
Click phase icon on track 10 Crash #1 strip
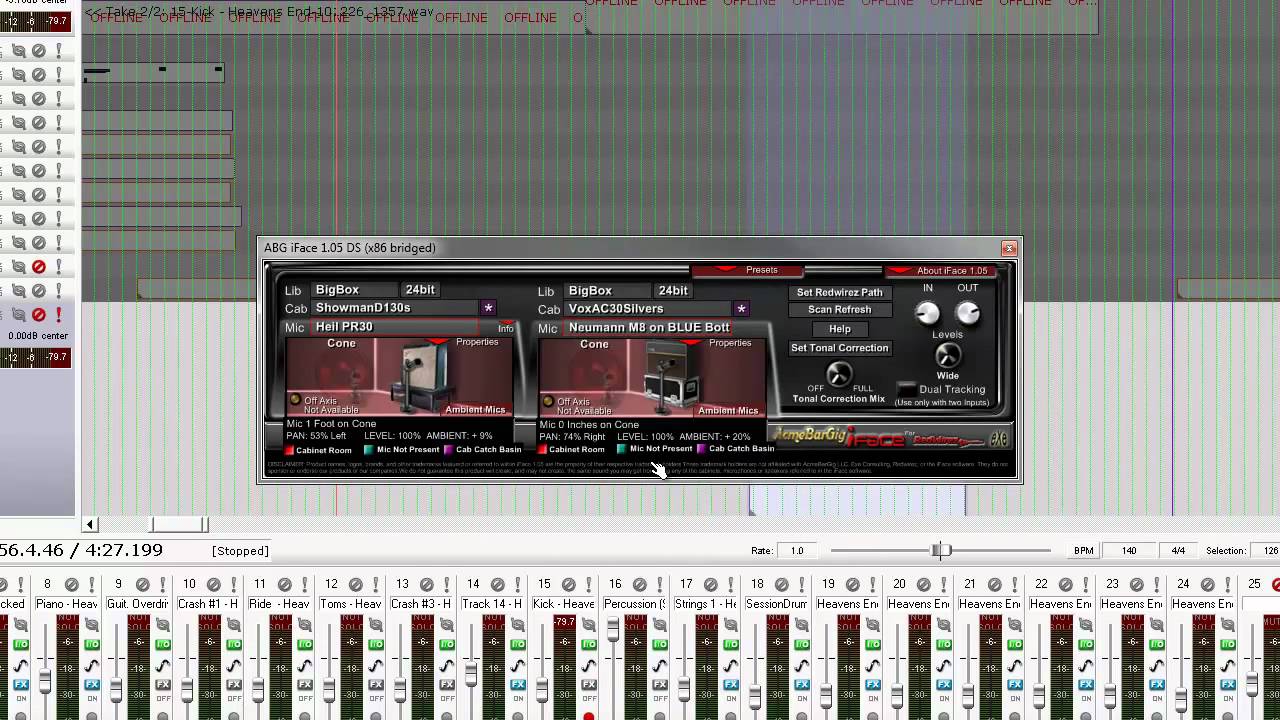click(x=234, y=624)
